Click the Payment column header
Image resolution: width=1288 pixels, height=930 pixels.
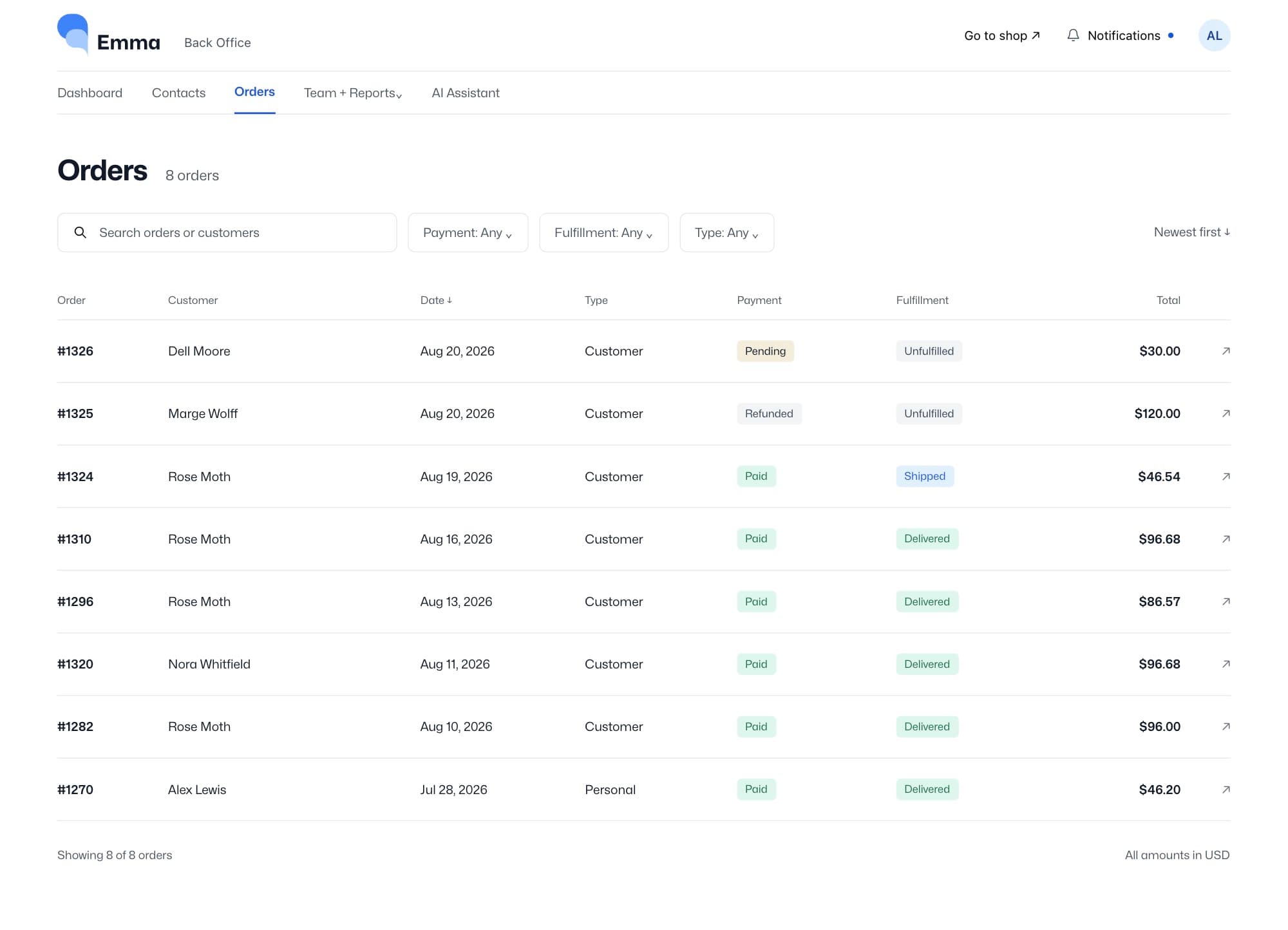(x=759, y=300)
